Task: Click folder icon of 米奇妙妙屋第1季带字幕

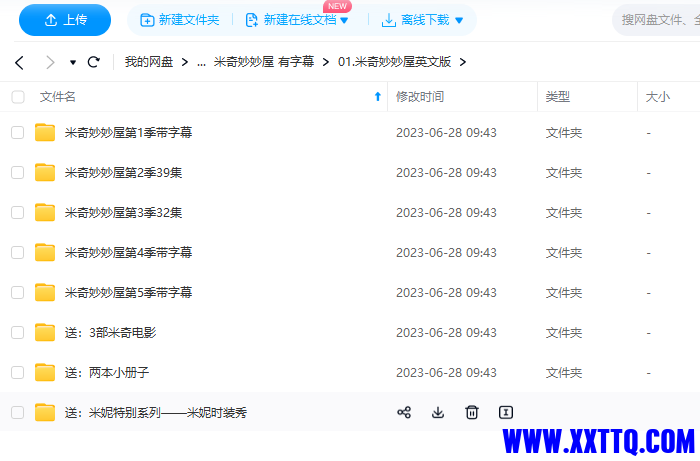Action: coord(45,133)
